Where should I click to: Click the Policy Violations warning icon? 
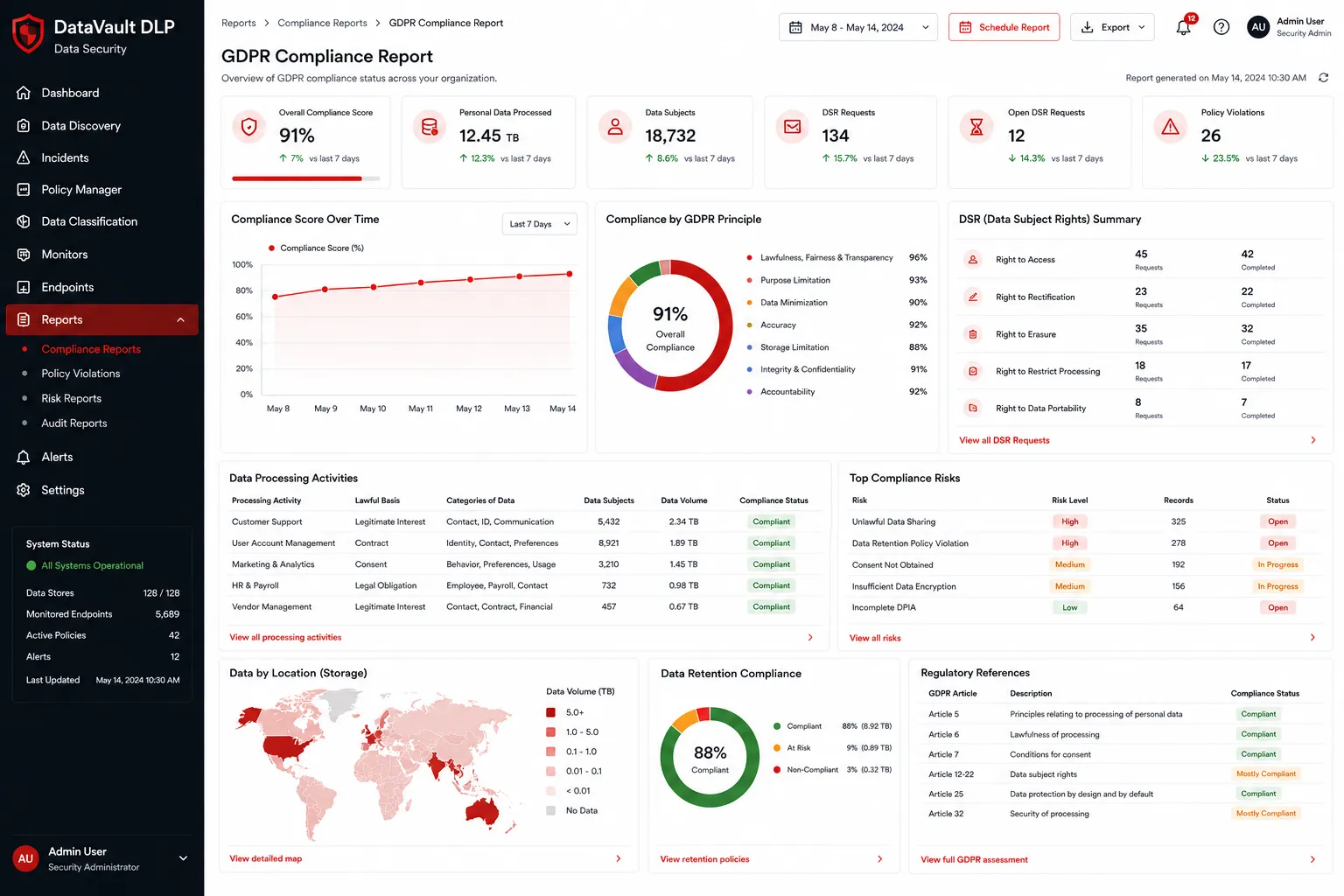[x=1170, y=127]
